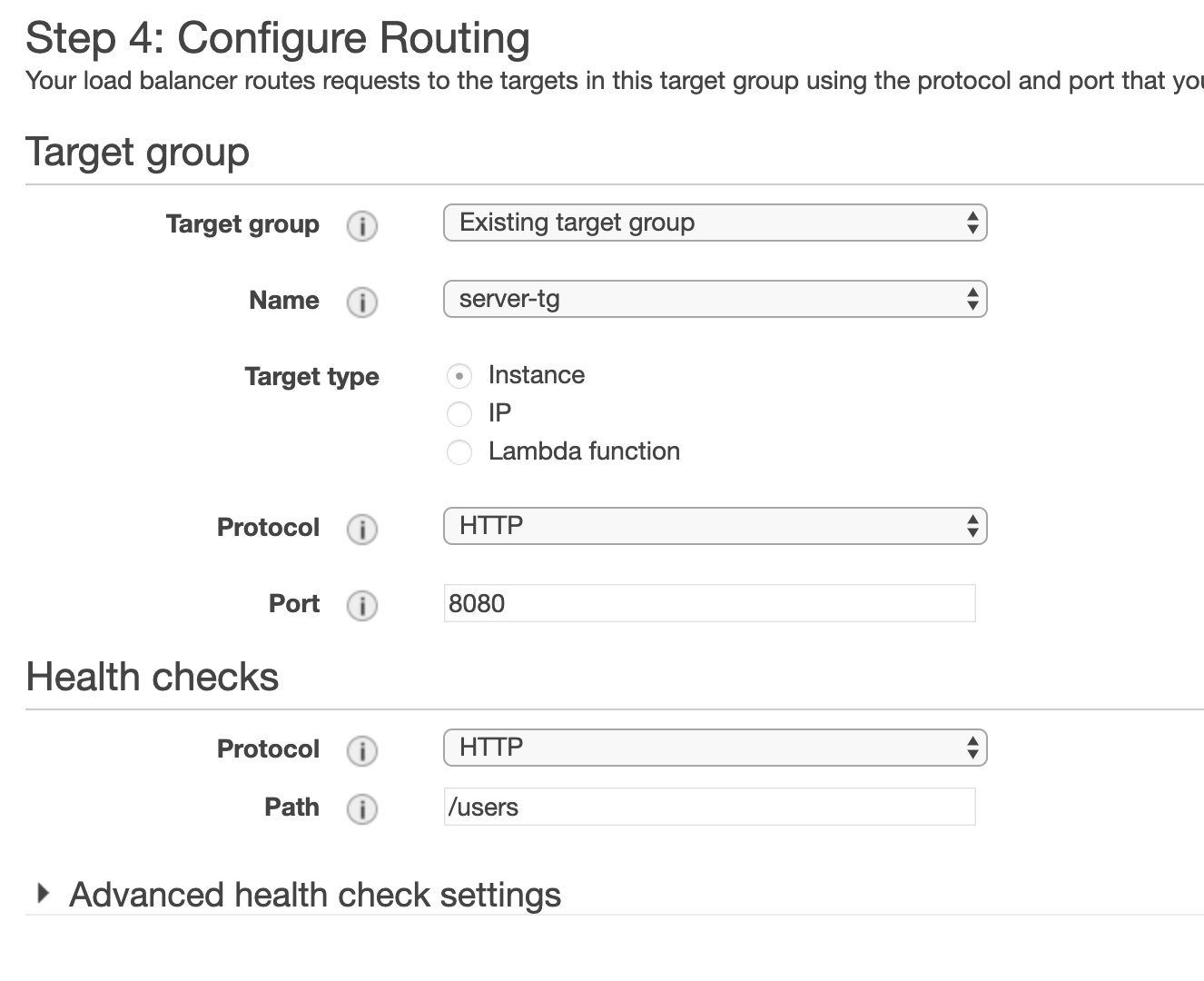Click the IP label text

[x=499, y=413]
